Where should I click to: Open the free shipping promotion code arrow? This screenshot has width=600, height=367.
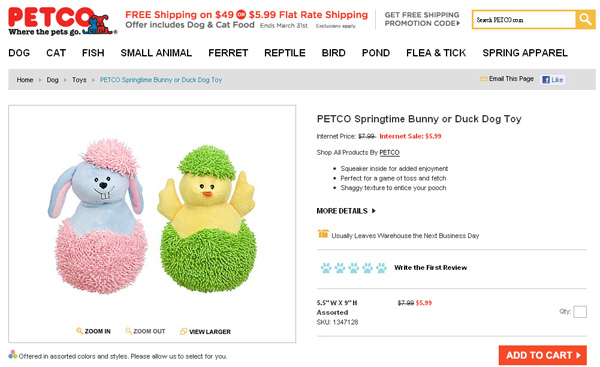[x=458, y=23]
